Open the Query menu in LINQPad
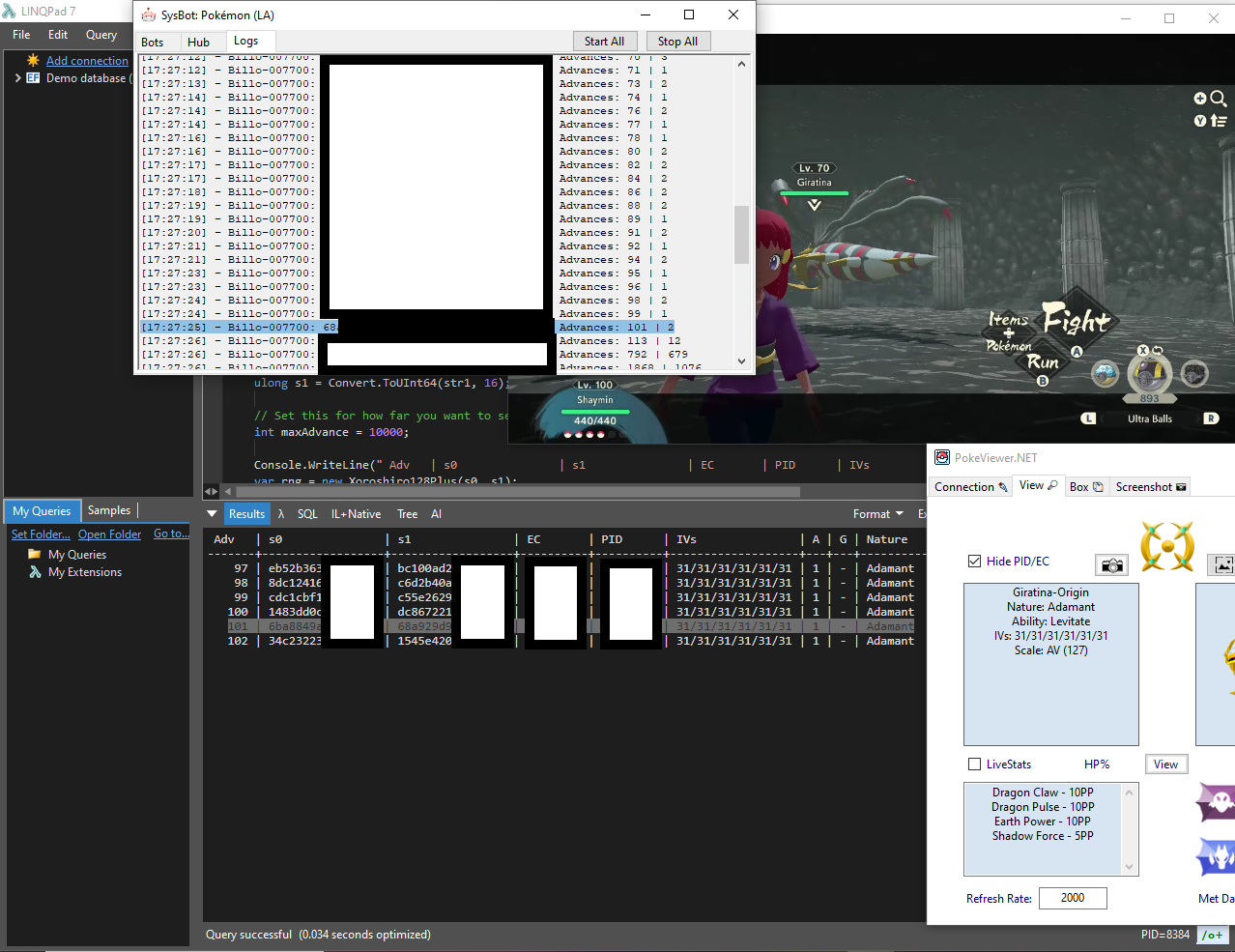Viewport: 1235px width, 952px height. point(101,34)
